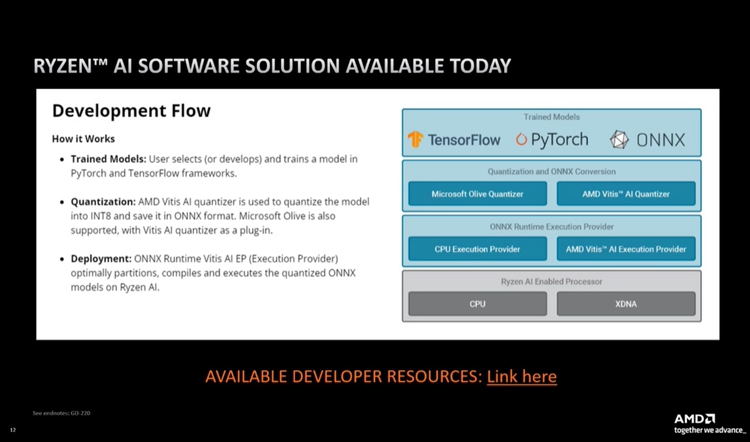The height and width of the screenshot is (442, 750).
Task: Click the PyTorch logo
Action: tap(551, 140)
